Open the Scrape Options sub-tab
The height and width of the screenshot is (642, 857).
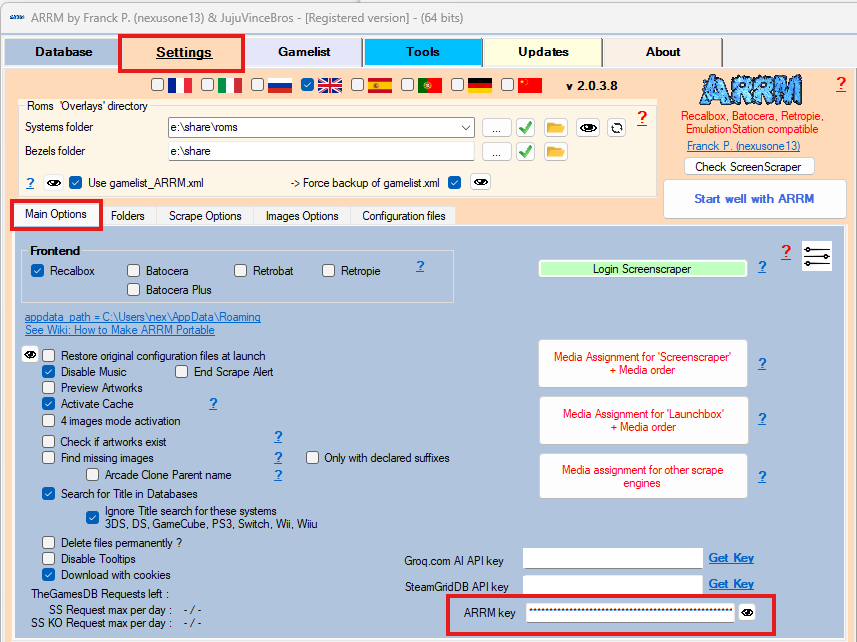[205, 216]
